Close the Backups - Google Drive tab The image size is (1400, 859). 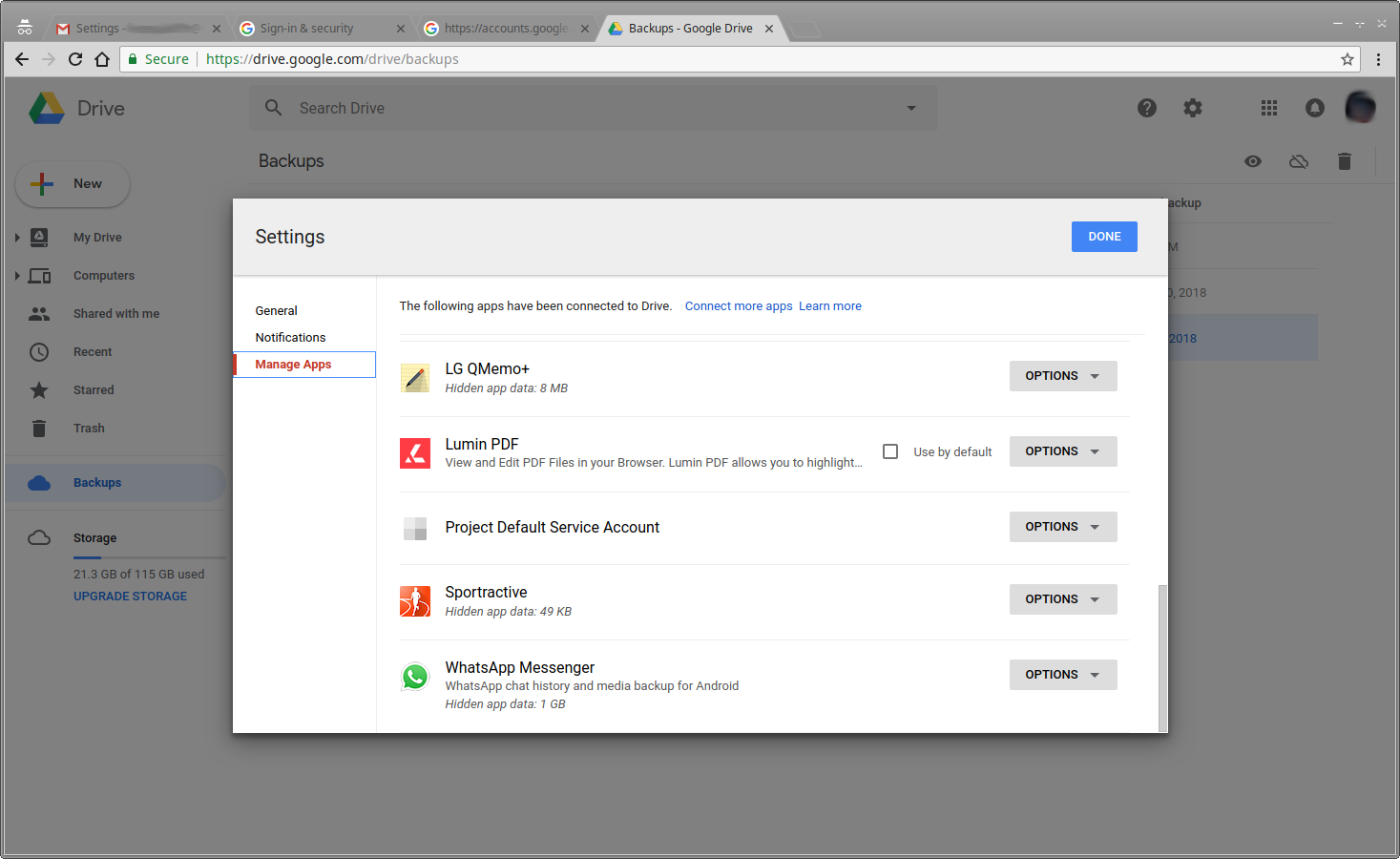tap(769, 29)
